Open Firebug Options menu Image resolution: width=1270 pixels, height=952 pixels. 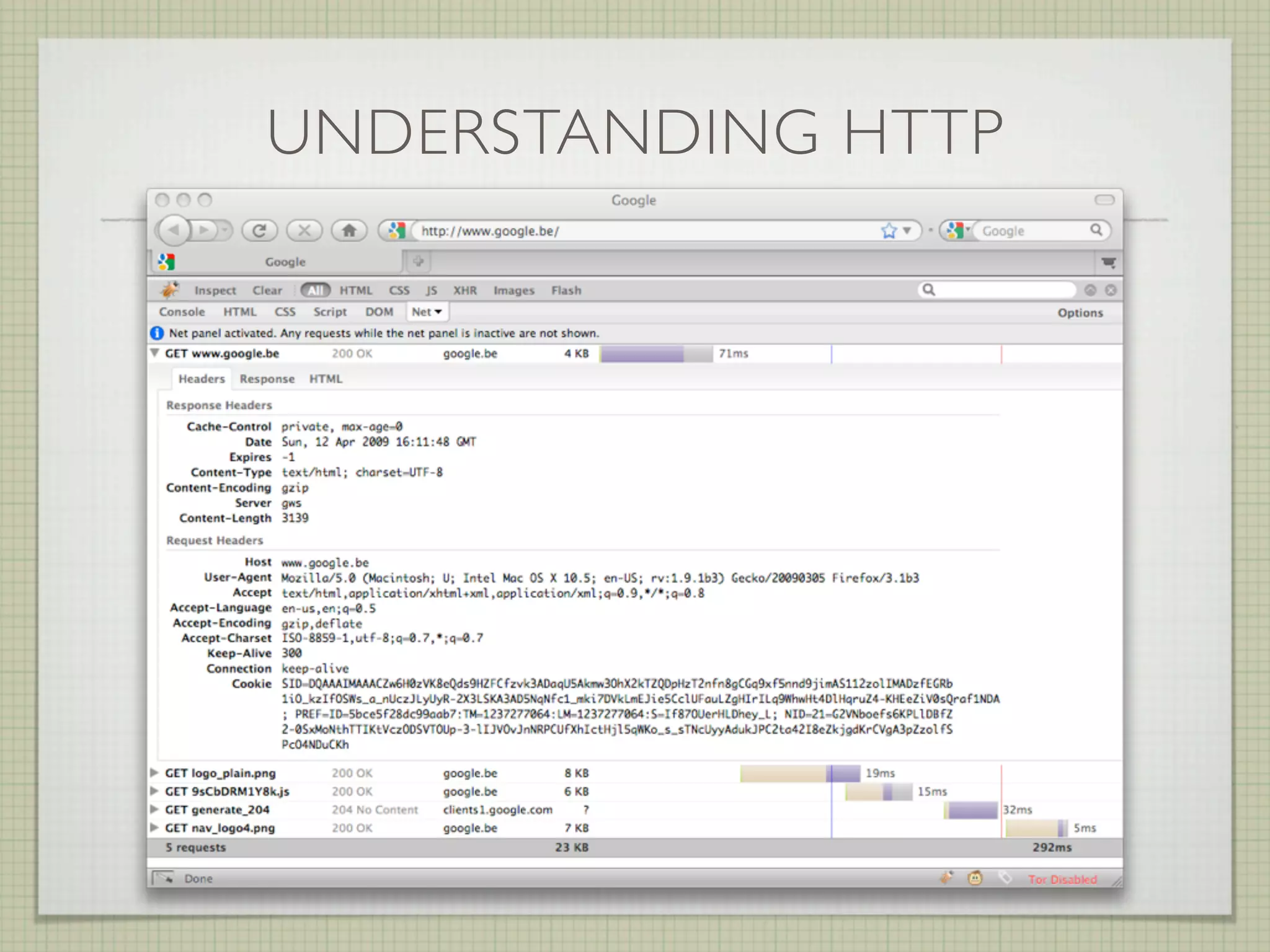click(1080, 312)
